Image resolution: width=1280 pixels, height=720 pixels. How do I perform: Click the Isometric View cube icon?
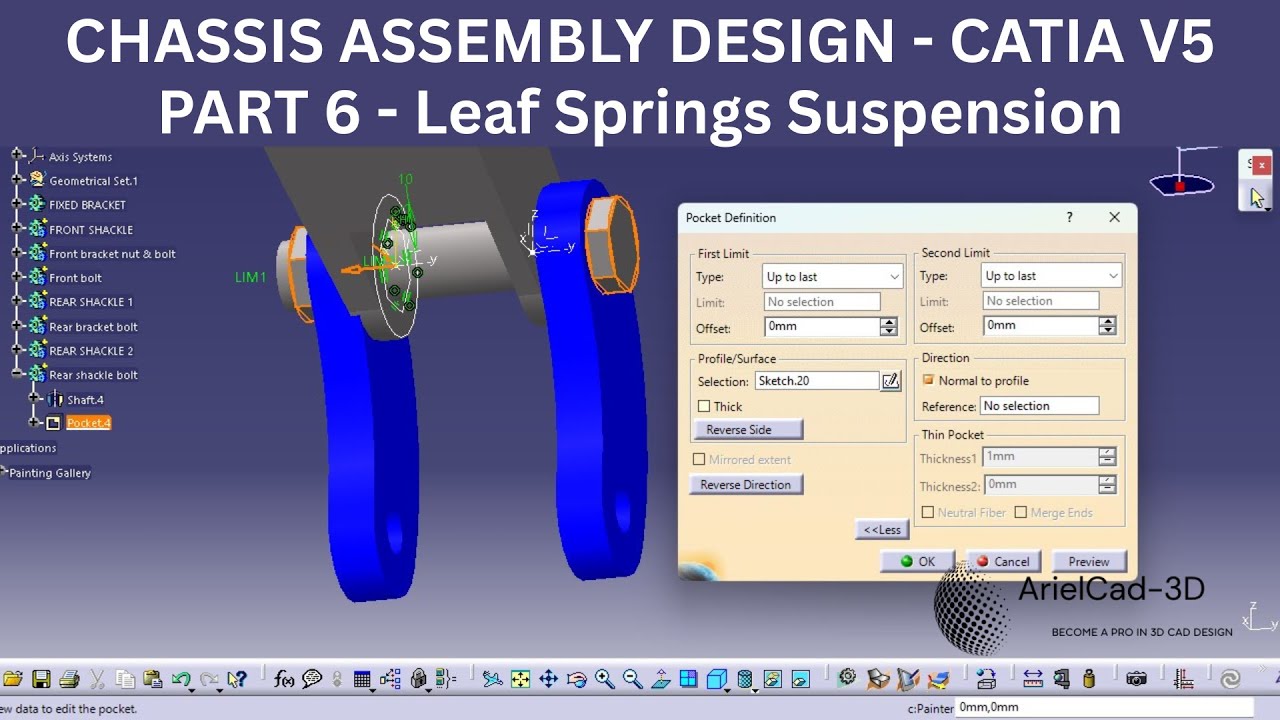click(717, 679)
